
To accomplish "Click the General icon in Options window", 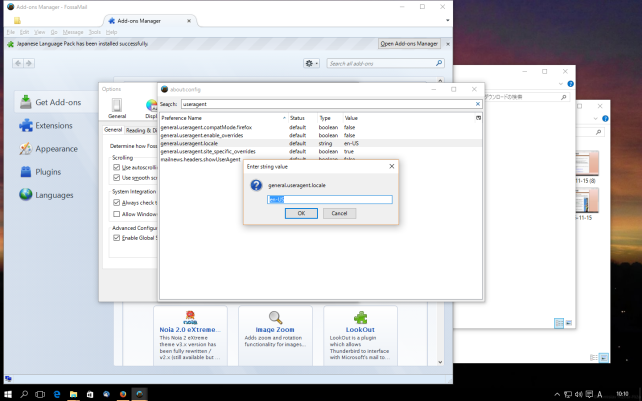I will tap(117, 109).
